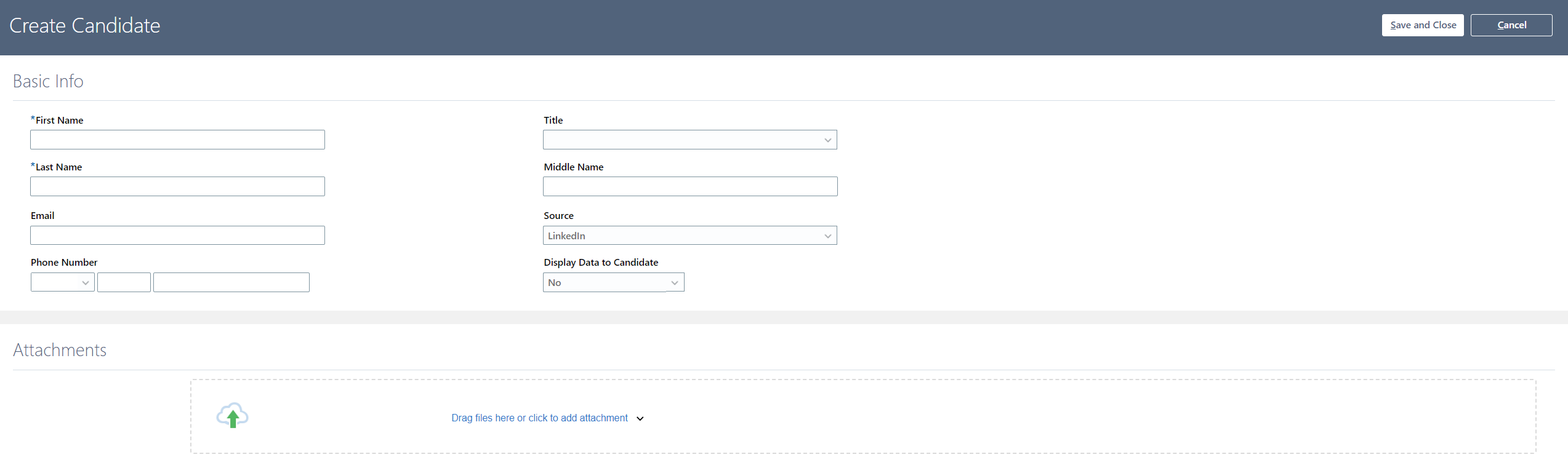The height and width of the screenshot is (465, 1568).
Task: Click the First Name field label
Action: click(59, 121)
